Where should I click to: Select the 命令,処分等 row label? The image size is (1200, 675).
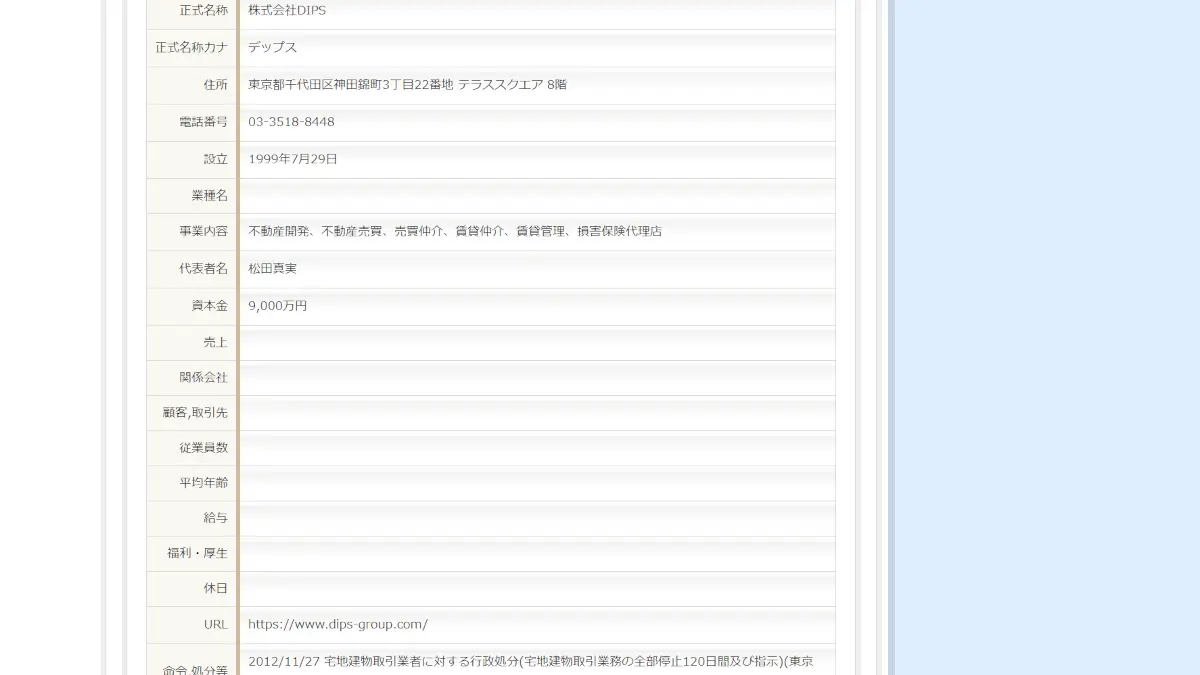195,669
